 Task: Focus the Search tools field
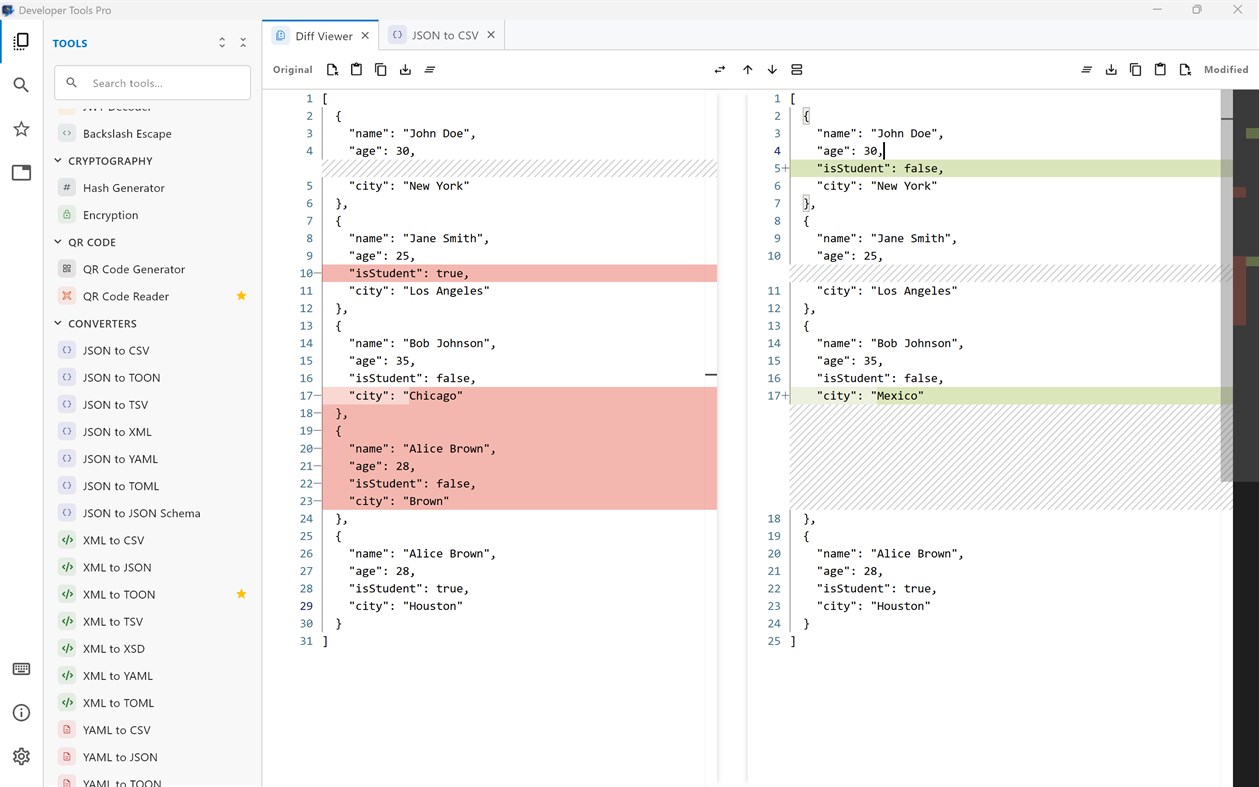tap(152, 83)
